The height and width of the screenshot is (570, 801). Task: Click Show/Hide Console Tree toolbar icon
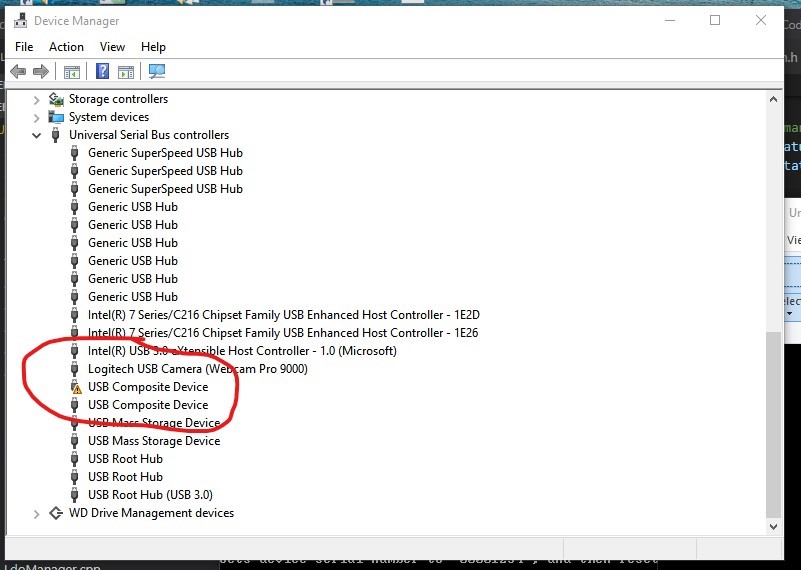pos(72,72)
